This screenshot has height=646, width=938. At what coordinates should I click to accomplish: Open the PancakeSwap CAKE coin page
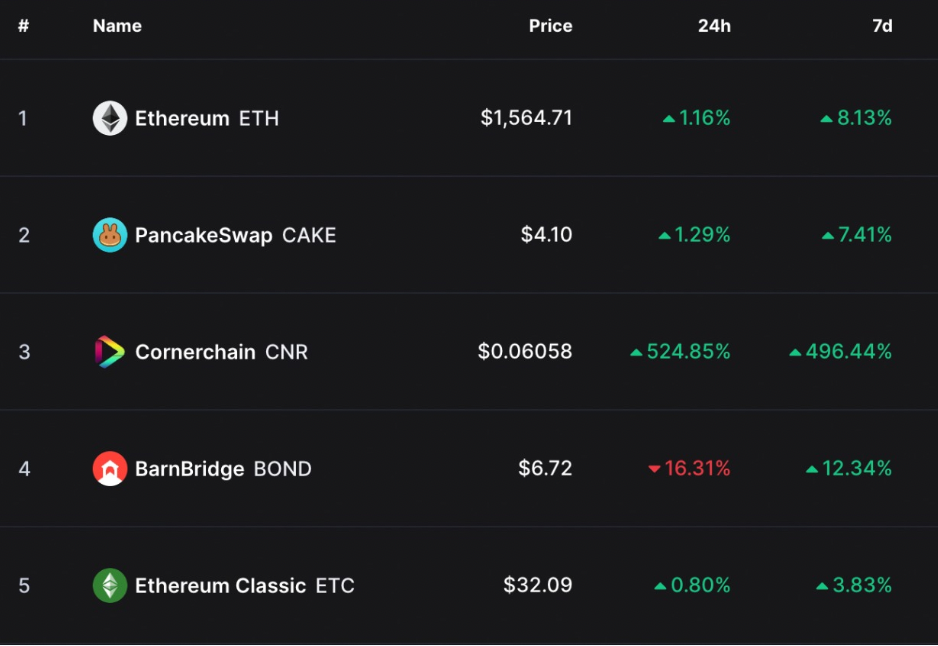[x=235, y=235]
